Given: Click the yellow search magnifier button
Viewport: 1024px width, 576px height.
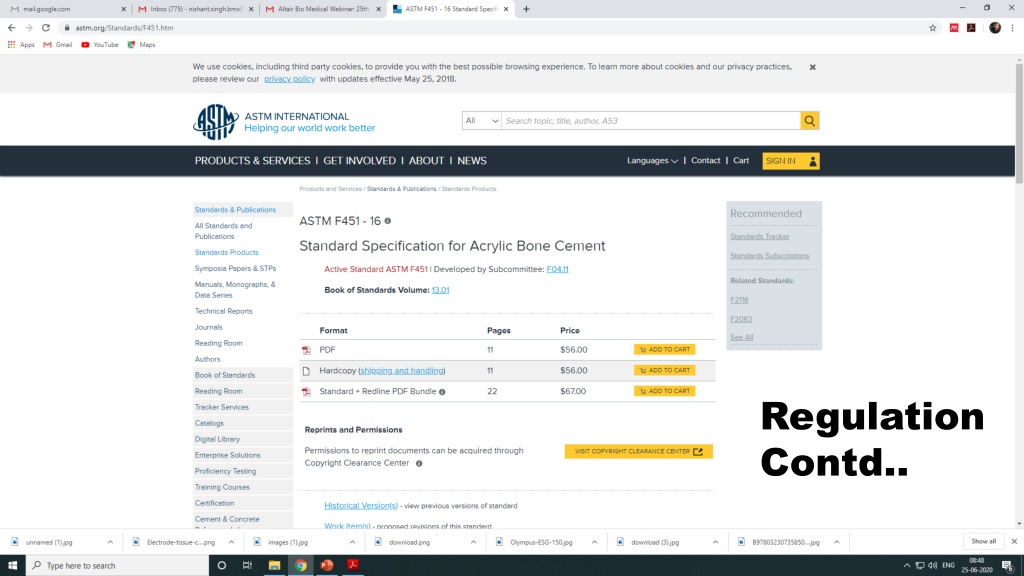Looking at the screenshot, I should [x=810, y=121].
